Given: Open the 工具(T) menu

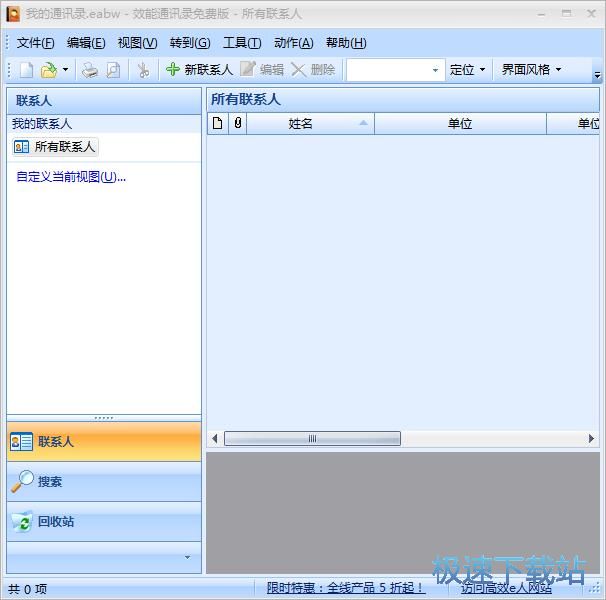Looking at the screenshot, I should pyautogui.click(x=242, y=43).
